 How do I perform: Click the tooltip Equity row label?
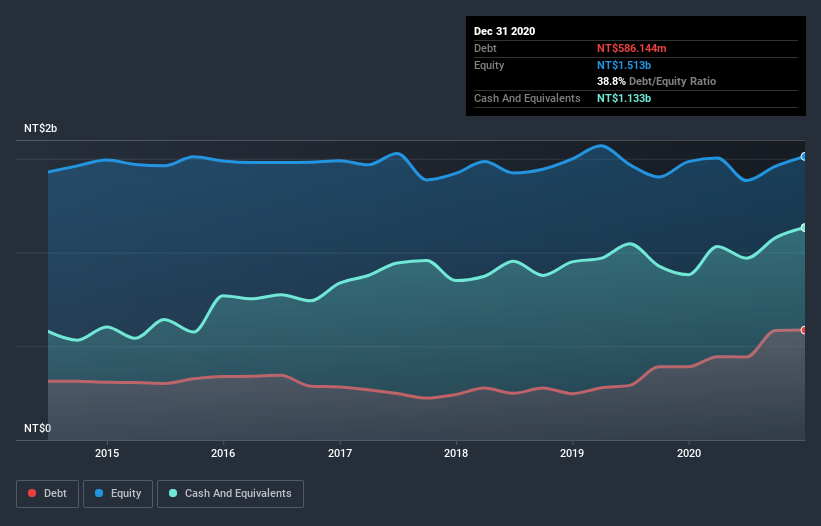click(x=489, y=65)
